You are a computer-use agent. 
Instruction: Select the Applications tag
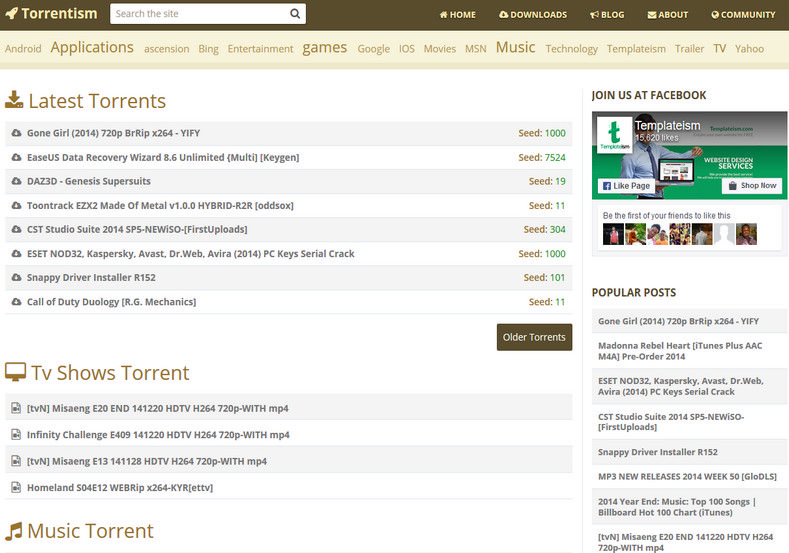(x=92, y=47)
